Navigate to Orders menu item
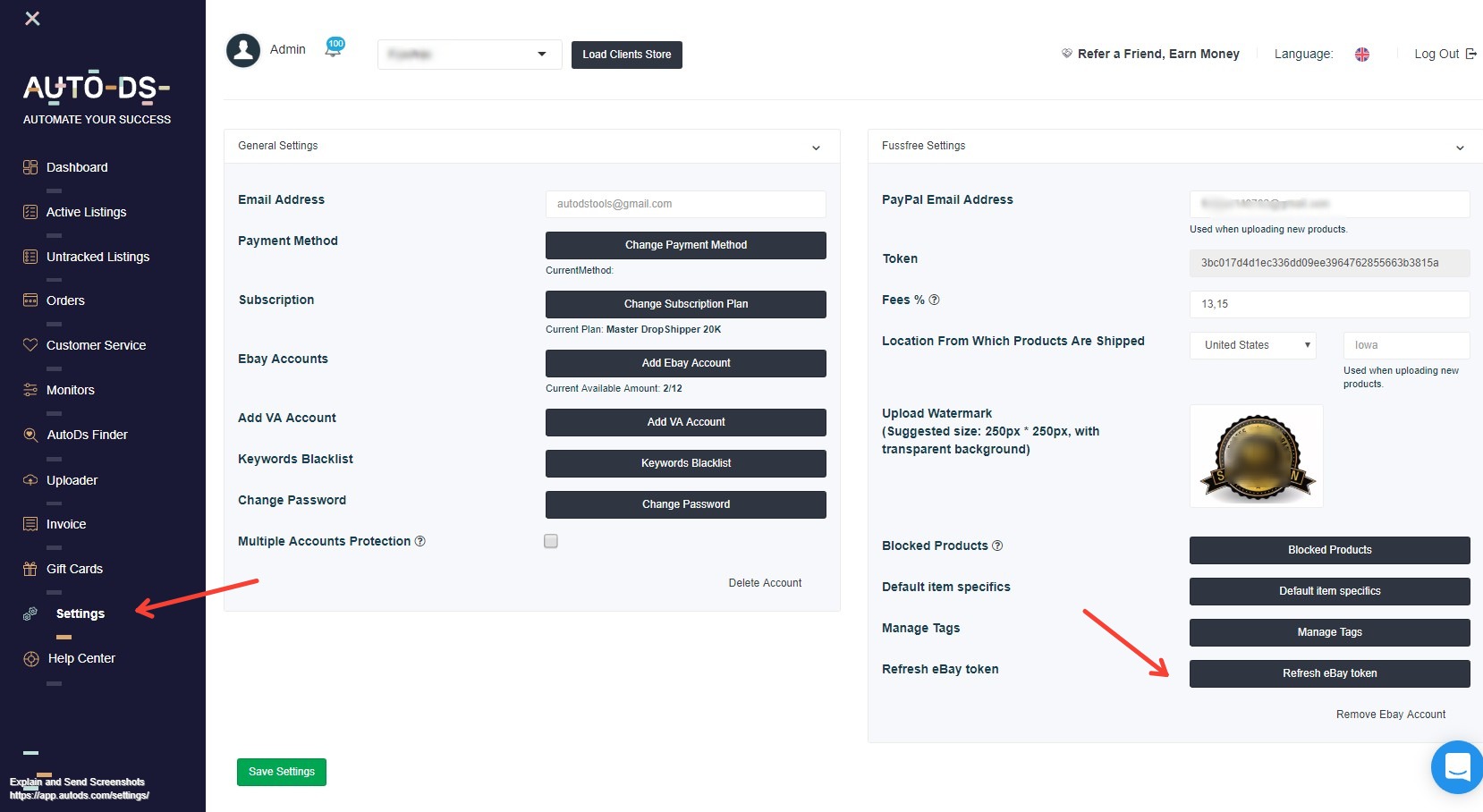 click(x=65, y=300)
